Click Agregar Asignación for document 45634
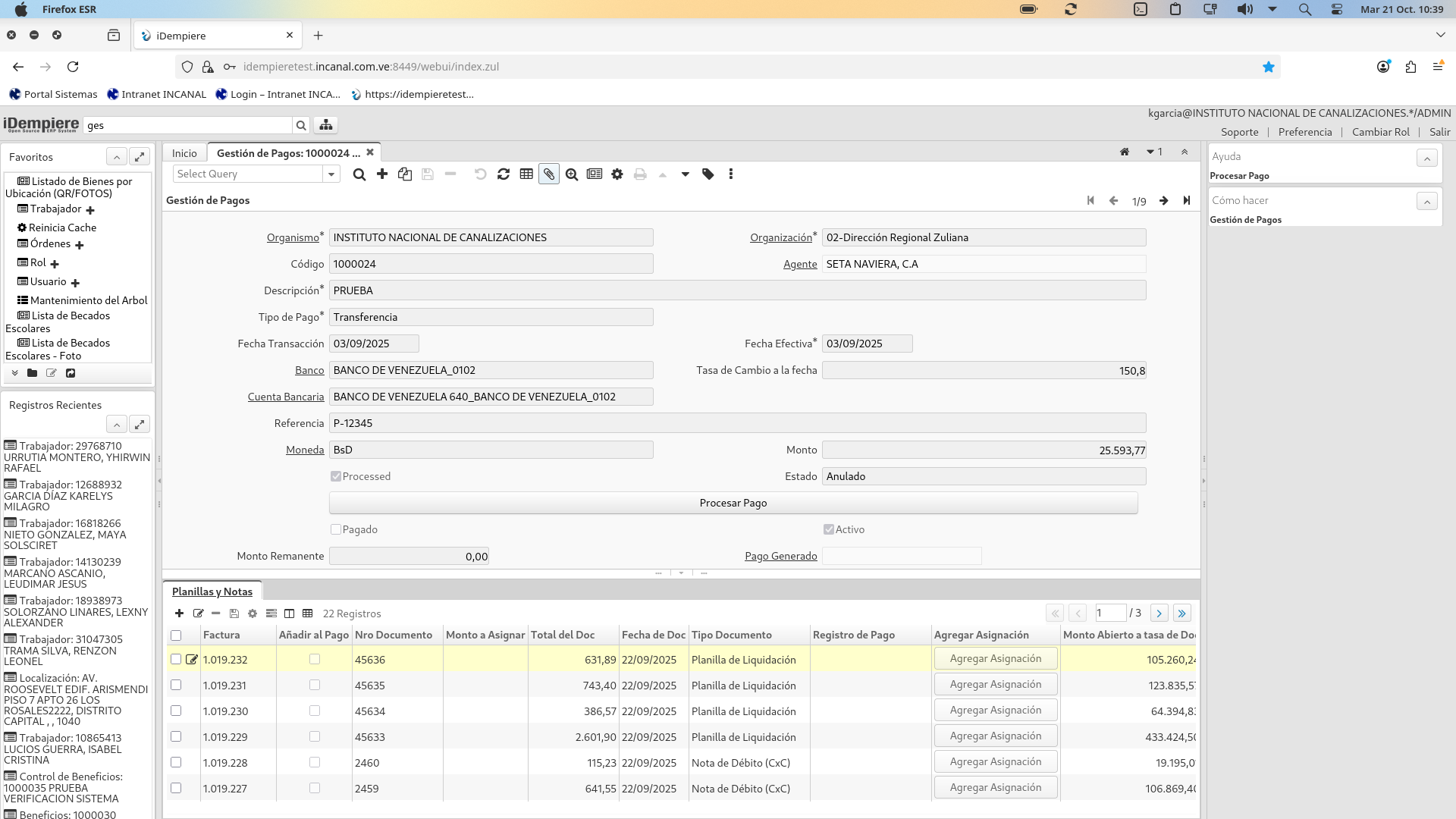1456x819 pixels. tap(995, 711)
